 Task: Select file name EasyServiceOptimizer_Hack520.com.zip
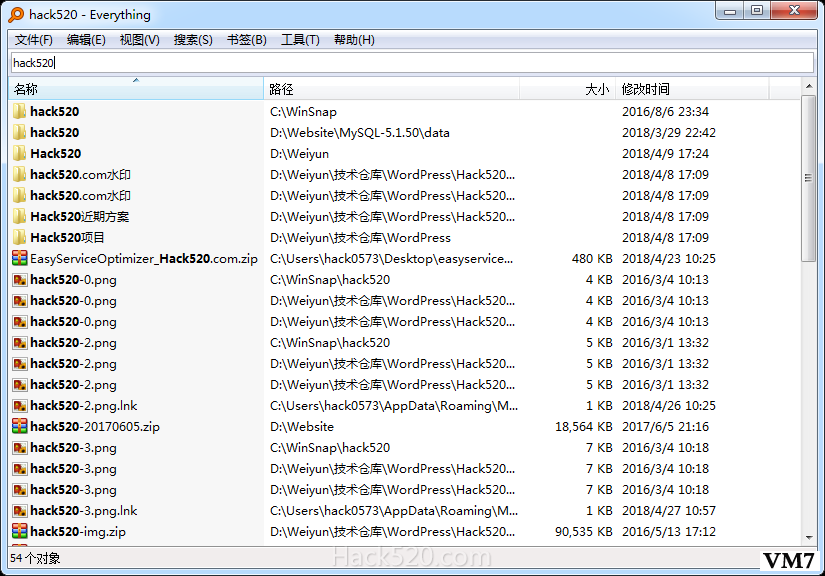tap(144, 259)
